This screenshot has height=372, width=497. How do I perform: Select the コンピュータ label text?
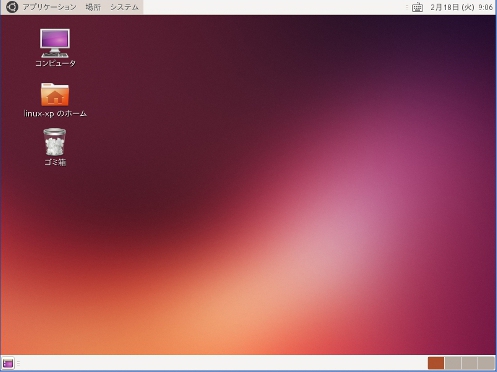coord(55,63)
